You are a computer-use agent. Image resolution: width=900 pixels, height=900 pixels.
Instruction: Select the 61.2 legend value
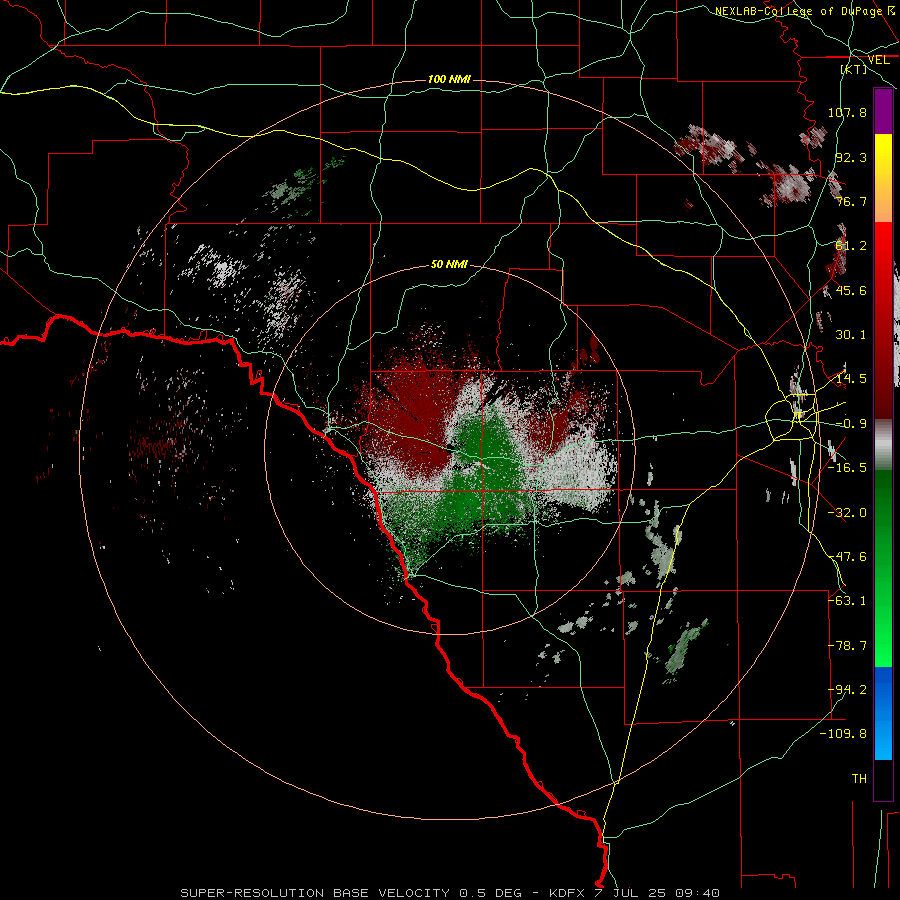[x=851, y=246]
